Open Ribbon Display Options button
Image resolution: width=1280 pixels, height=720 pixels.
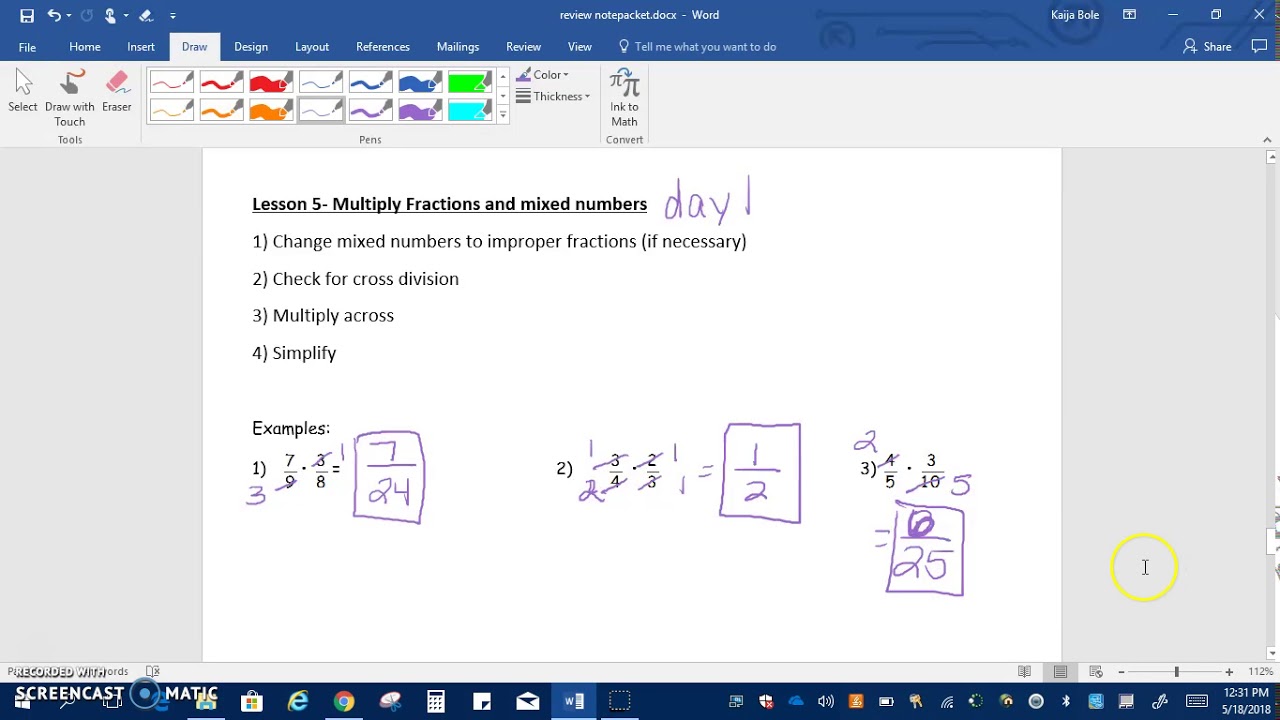[x=1129, y=15]
